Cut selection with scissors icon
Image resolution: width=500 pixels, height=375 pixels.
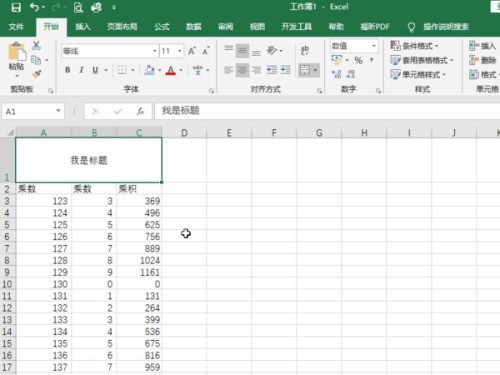(36, 46)
